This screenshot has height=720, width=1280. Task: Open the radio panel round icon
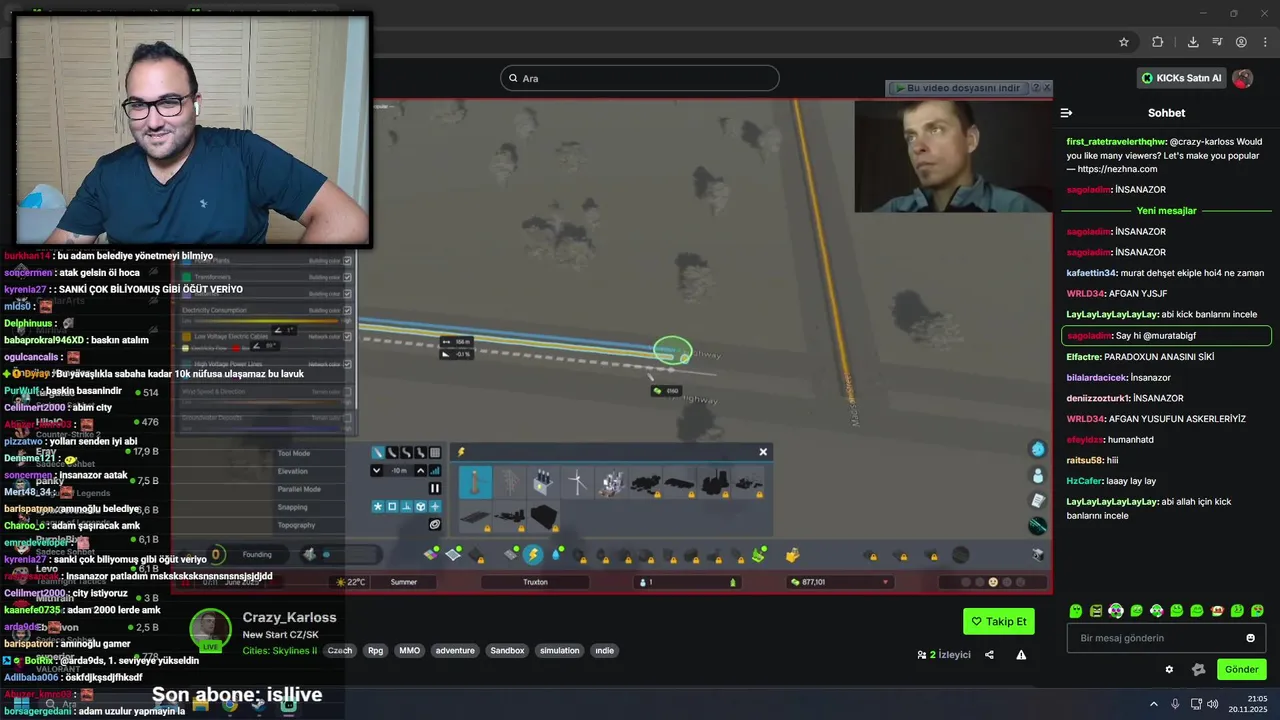1038,525
